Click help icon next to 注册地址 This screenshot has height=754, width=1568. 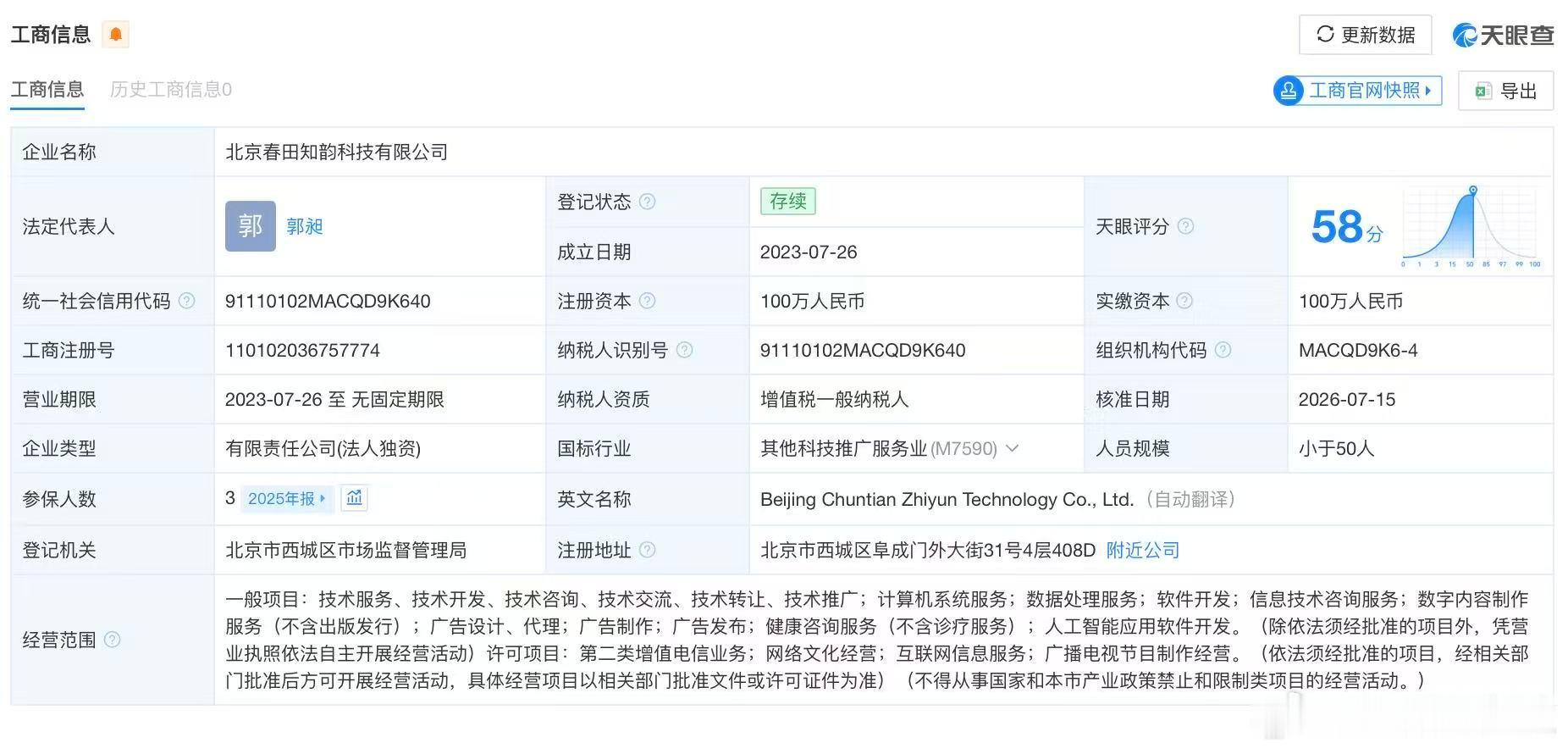[647, 550]
